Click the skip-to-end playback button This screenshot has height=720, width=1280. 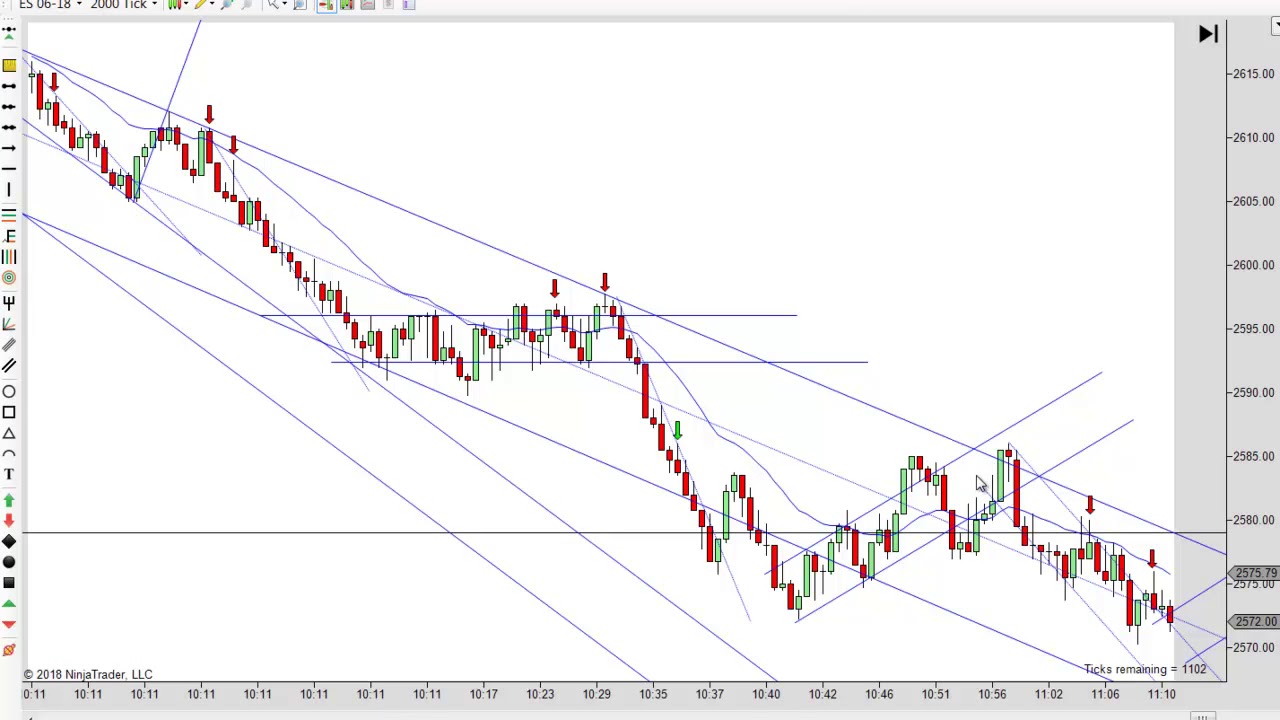point(1208,34)
